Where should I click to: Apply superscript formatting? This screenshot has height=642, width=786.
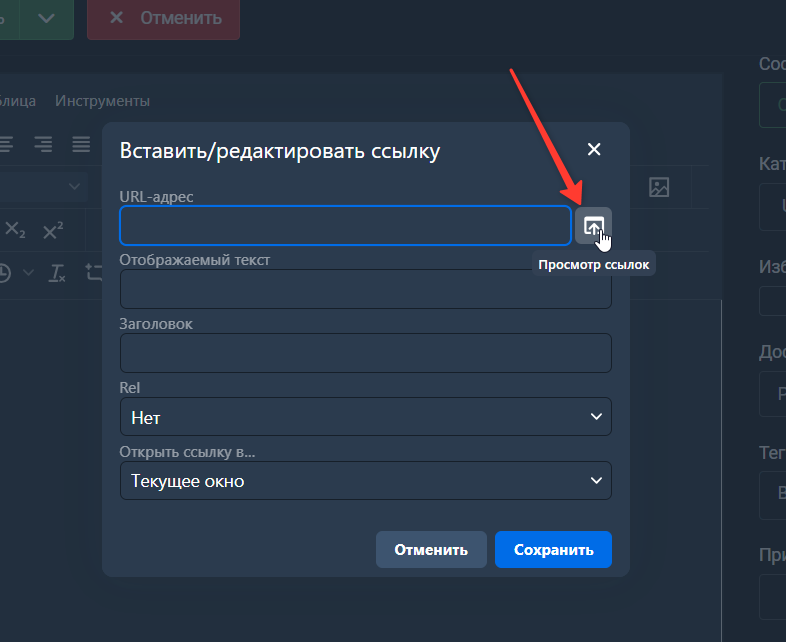(x=53, y=231)
